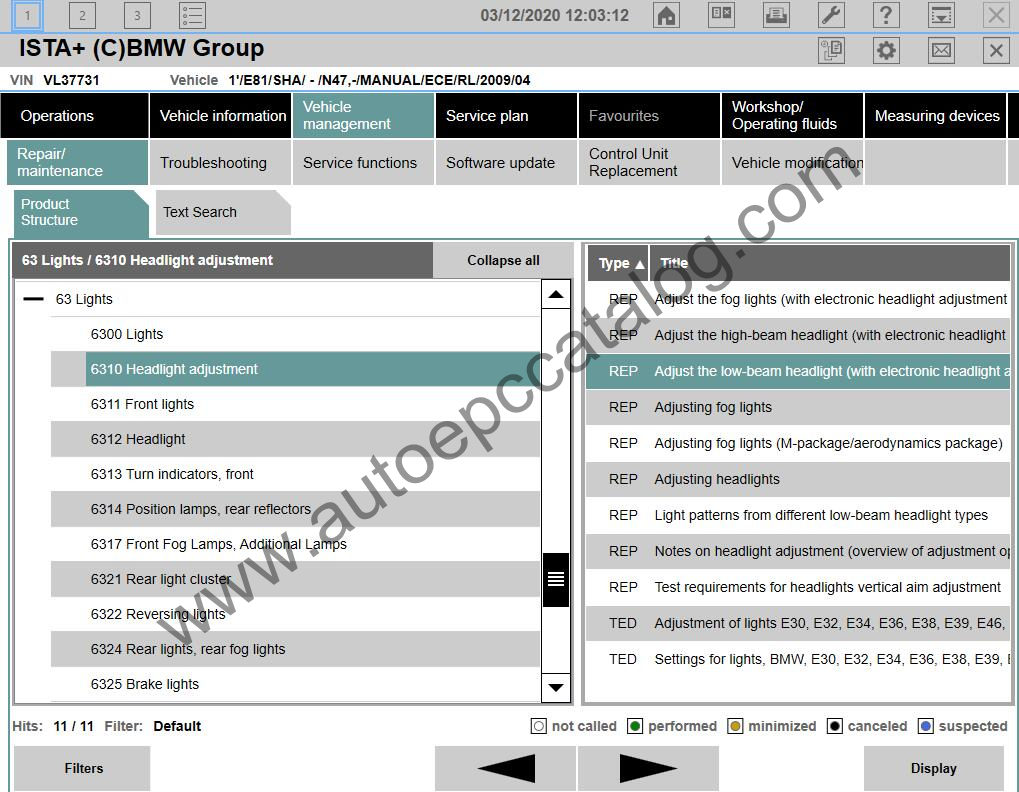Select the Vehicle management tab

363,116
